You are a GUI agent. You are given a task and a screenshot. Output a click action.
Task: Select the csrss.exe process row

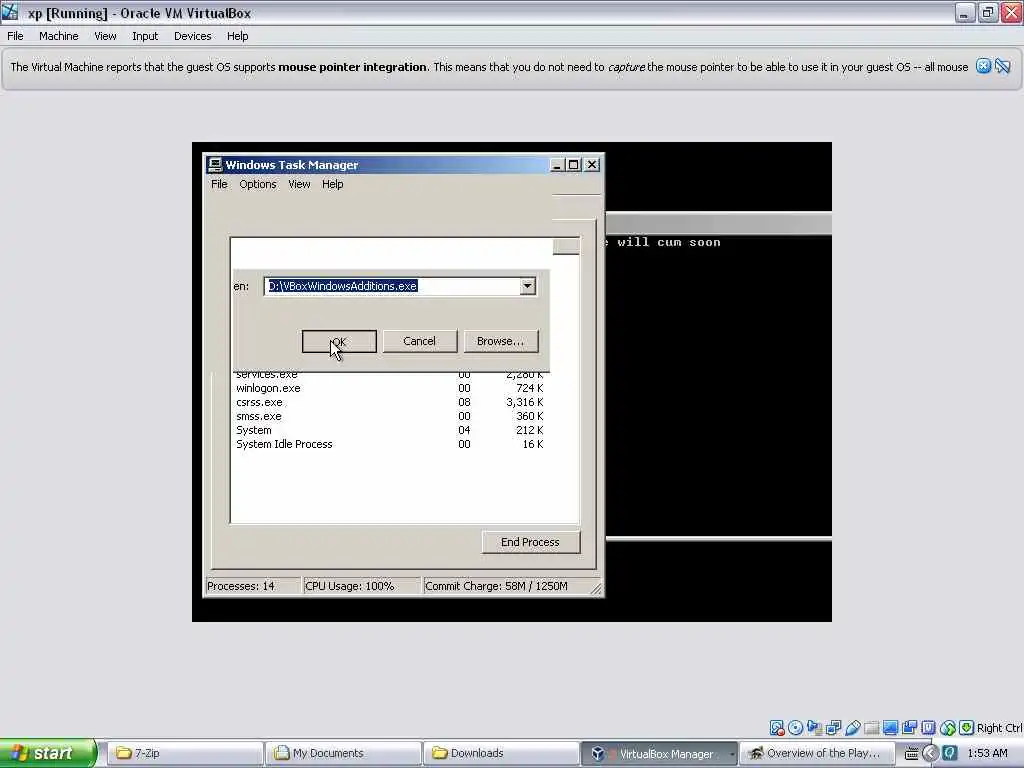coord(390,402)
